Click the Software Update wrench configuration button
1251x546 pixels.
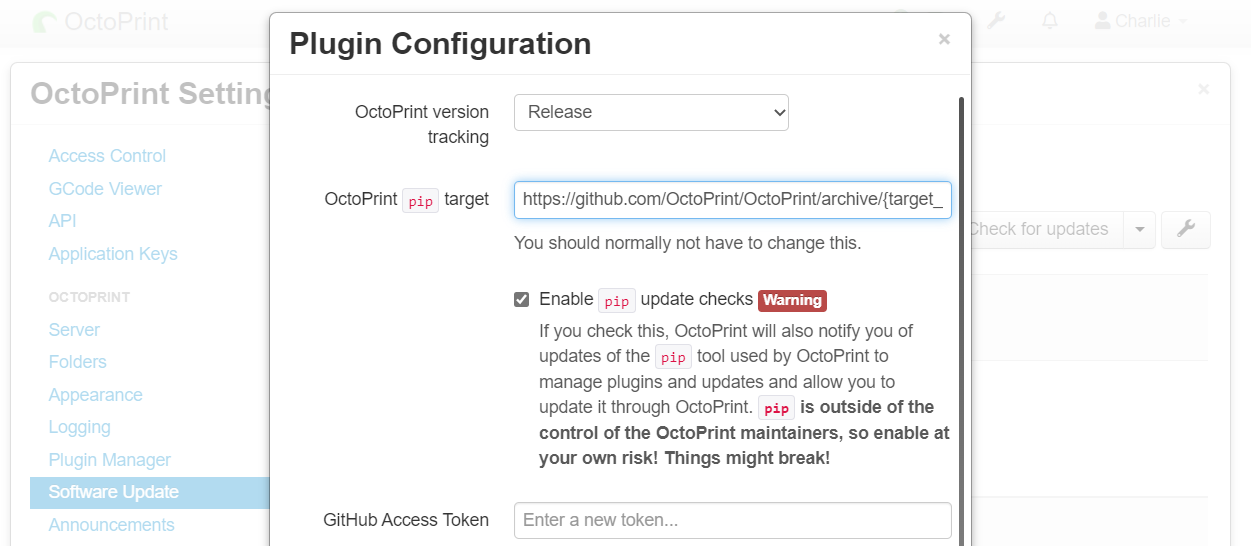point(1186,229)
